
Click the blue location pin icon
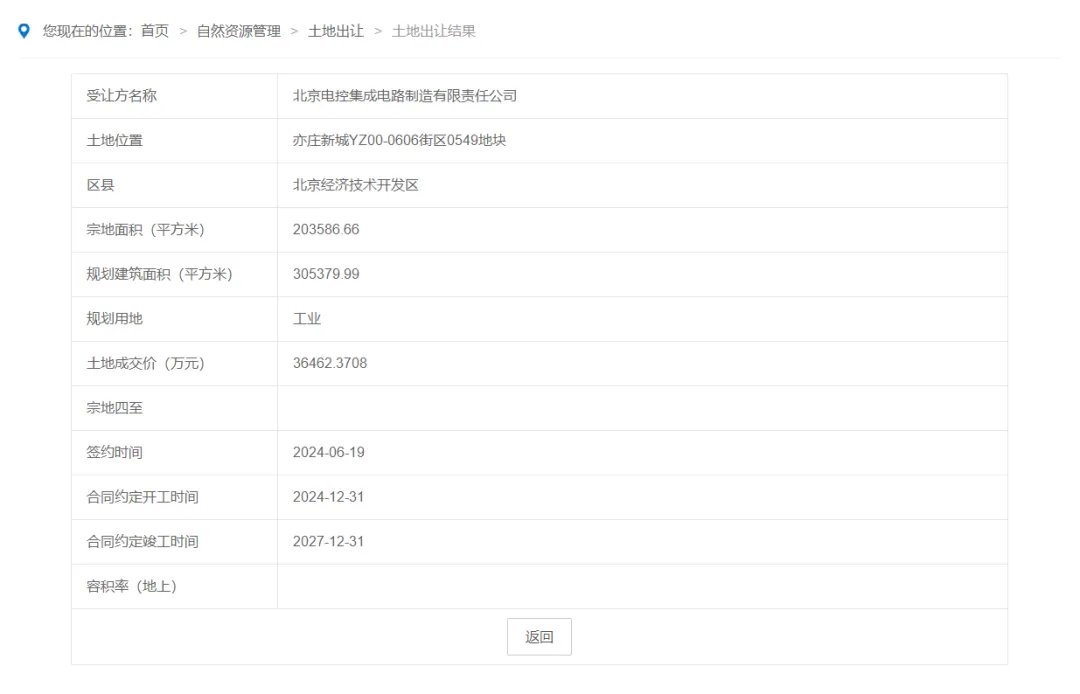pyautogui.click(x=24, y=31)
